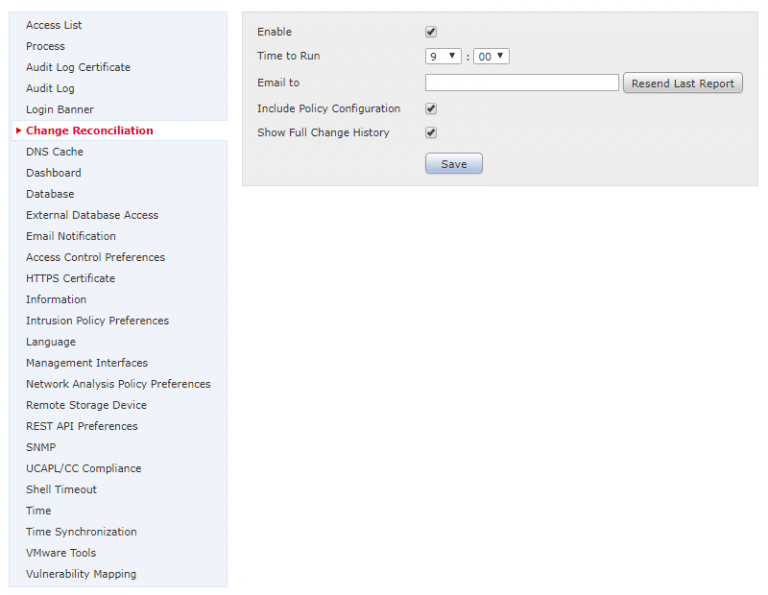Open the Audit Log settings

tap(50, 88)
